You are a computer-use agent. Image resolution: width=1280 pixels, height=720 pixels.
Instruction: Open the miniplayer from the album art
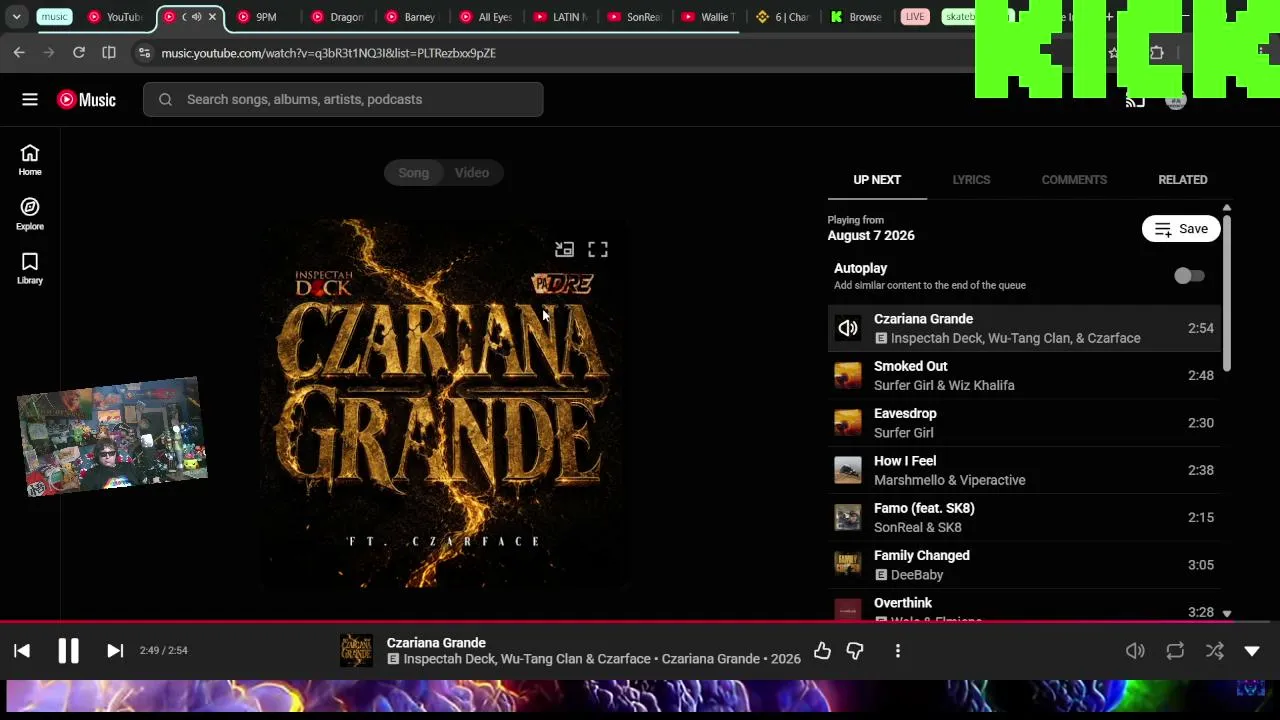tap(565, 249)
